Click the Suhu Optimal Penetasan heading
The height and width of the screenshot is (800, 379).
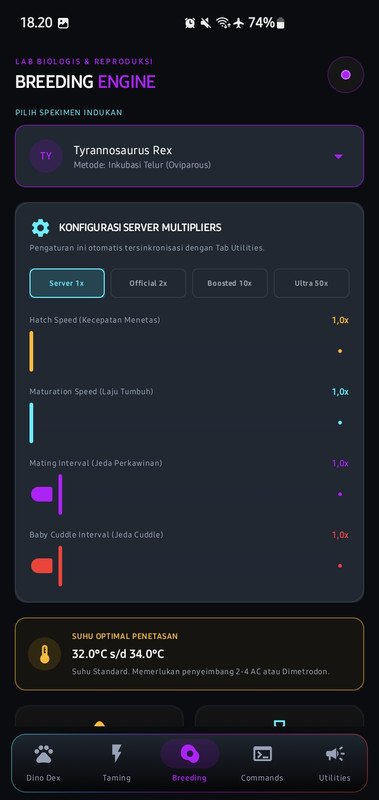click(x=125, y=636)
